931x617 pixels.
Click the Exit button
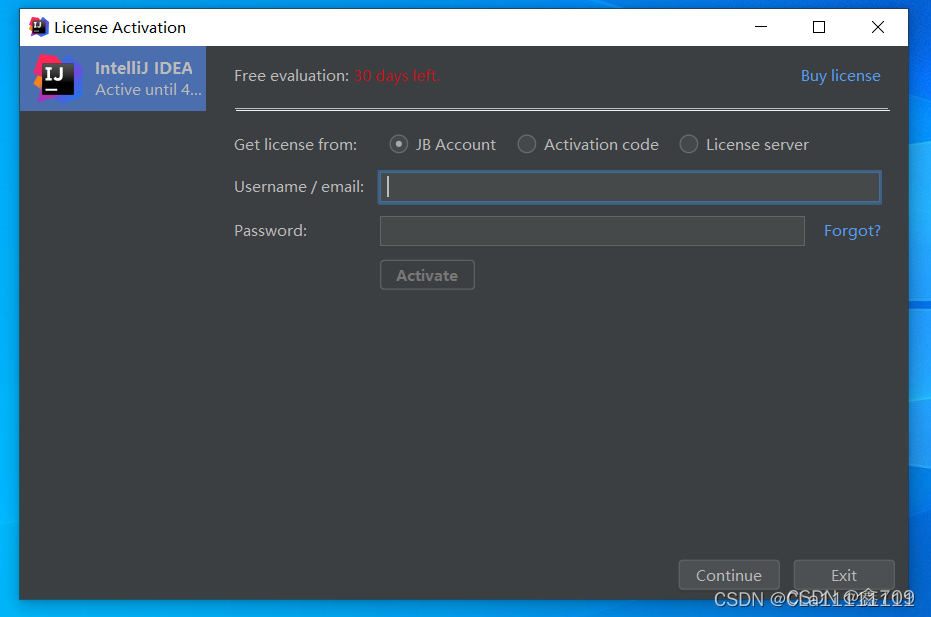coord(844,575)
